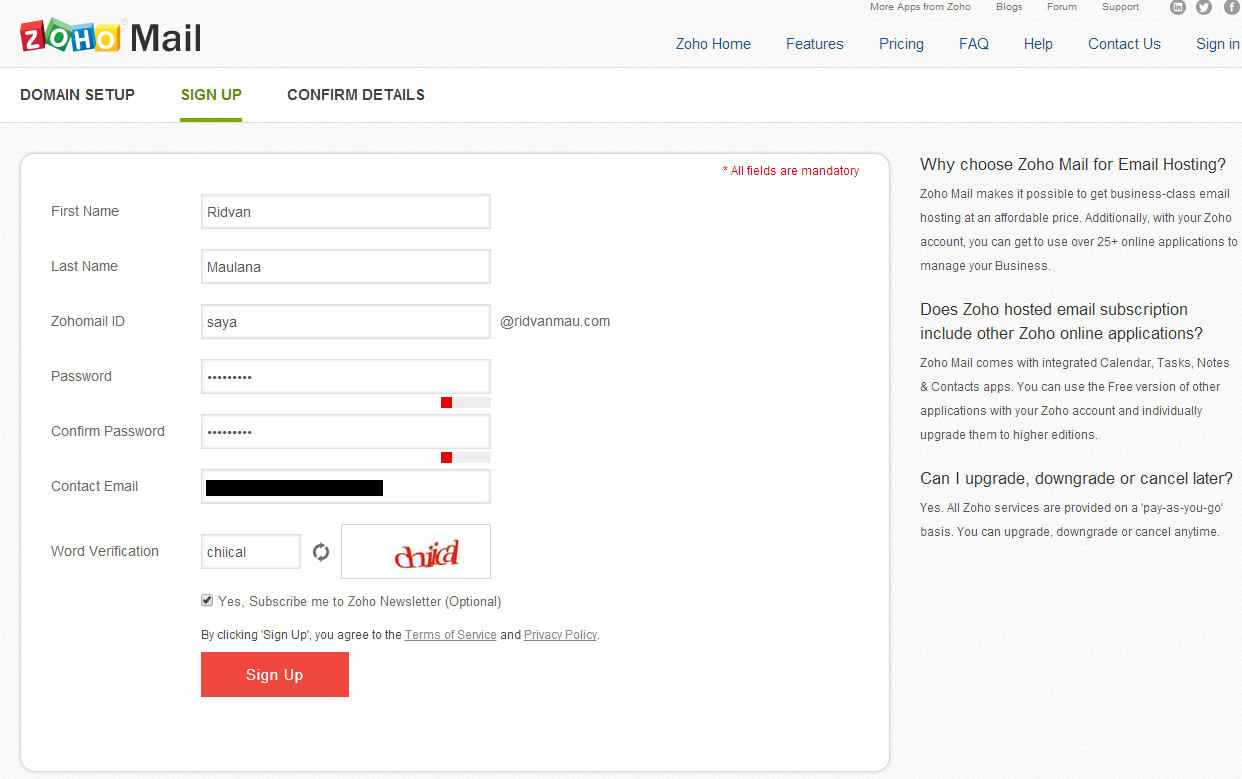Click the Zoho Mail logo
The height and width of the screenshot is (779, 1242).
click(x=111, y=37)
